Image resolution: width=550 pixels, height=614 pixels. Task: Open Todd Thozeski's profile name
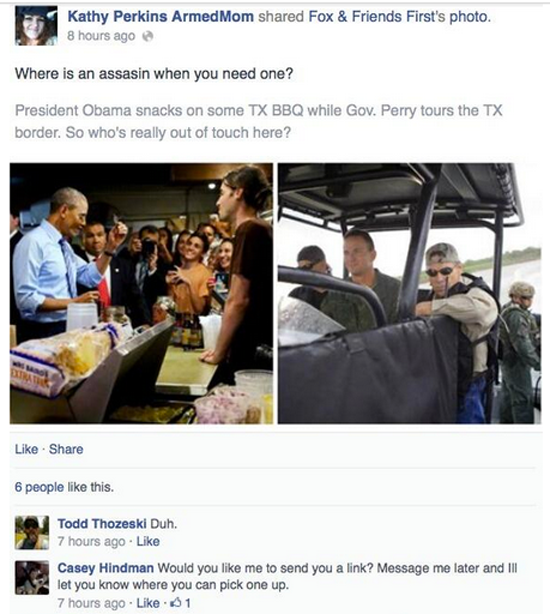[x=102, y=524]
